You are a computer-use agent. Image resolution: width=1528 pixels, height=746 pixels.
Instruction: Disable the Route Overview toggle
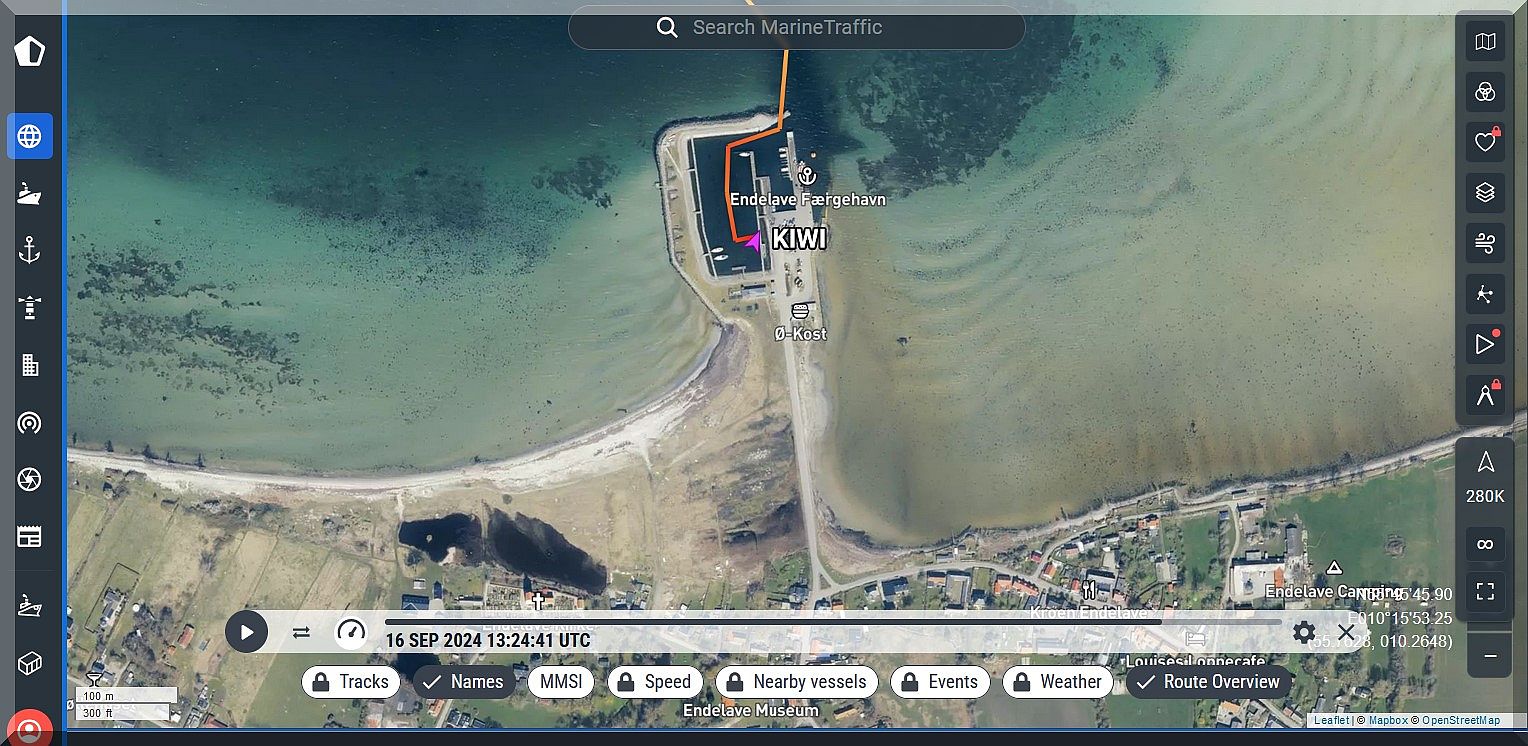1208,682
